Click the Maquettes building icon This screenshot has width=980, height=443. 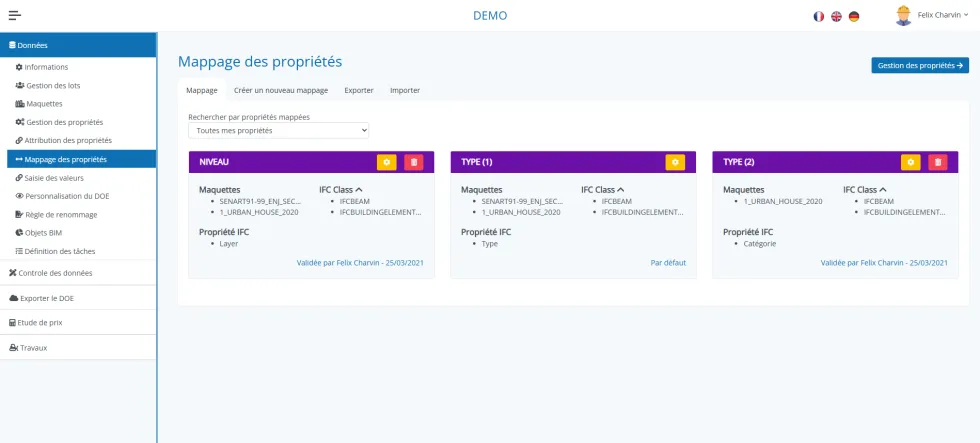click(x=19, y=104)
